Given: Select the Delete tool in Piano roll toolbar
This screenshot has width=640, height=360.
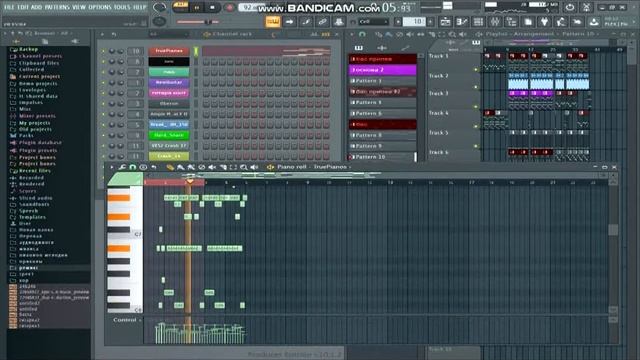Looking at the screenshot, I should click(202, 167).
